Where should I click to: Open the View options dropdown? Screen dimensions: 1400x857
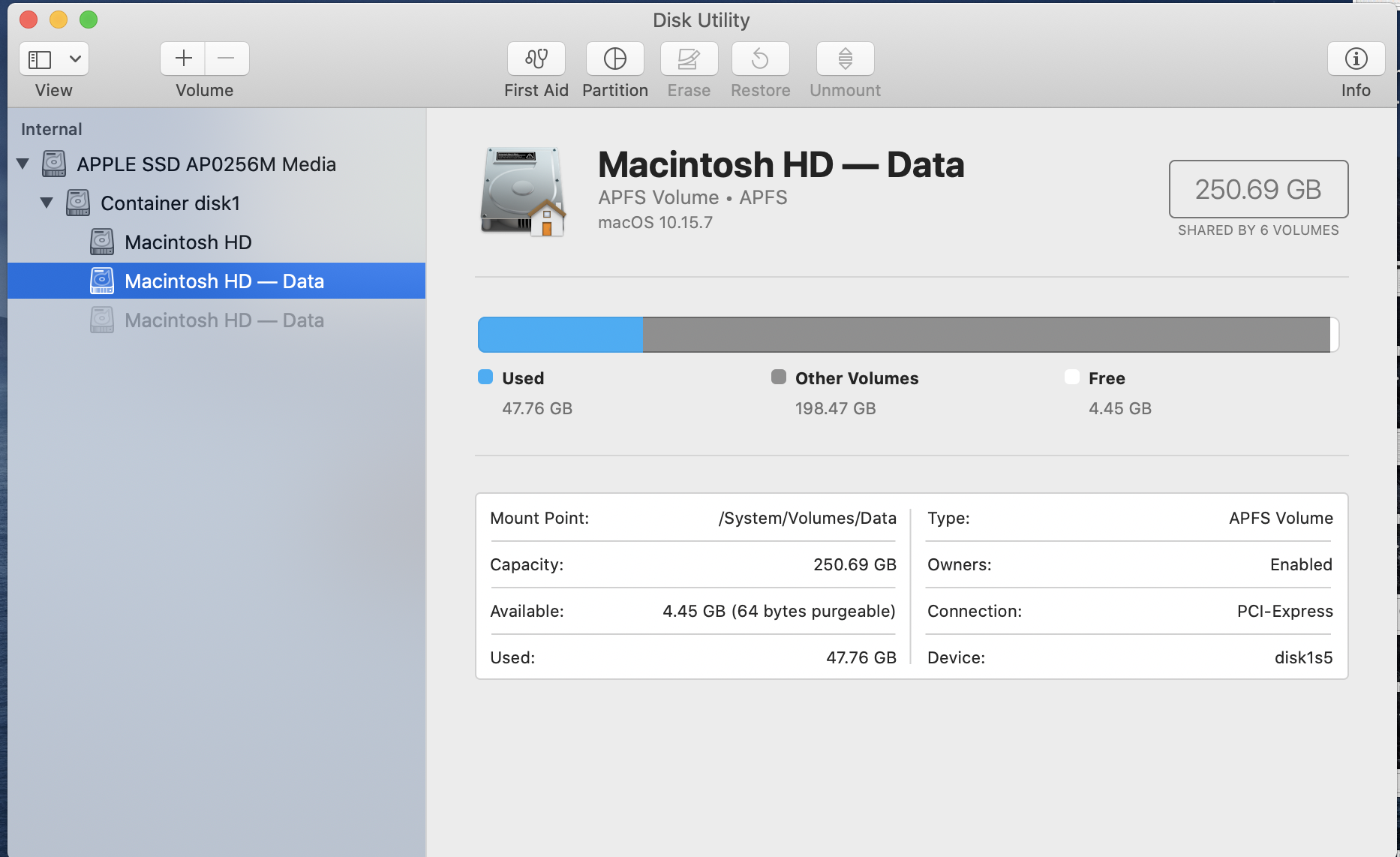click(x=74, y=59)
